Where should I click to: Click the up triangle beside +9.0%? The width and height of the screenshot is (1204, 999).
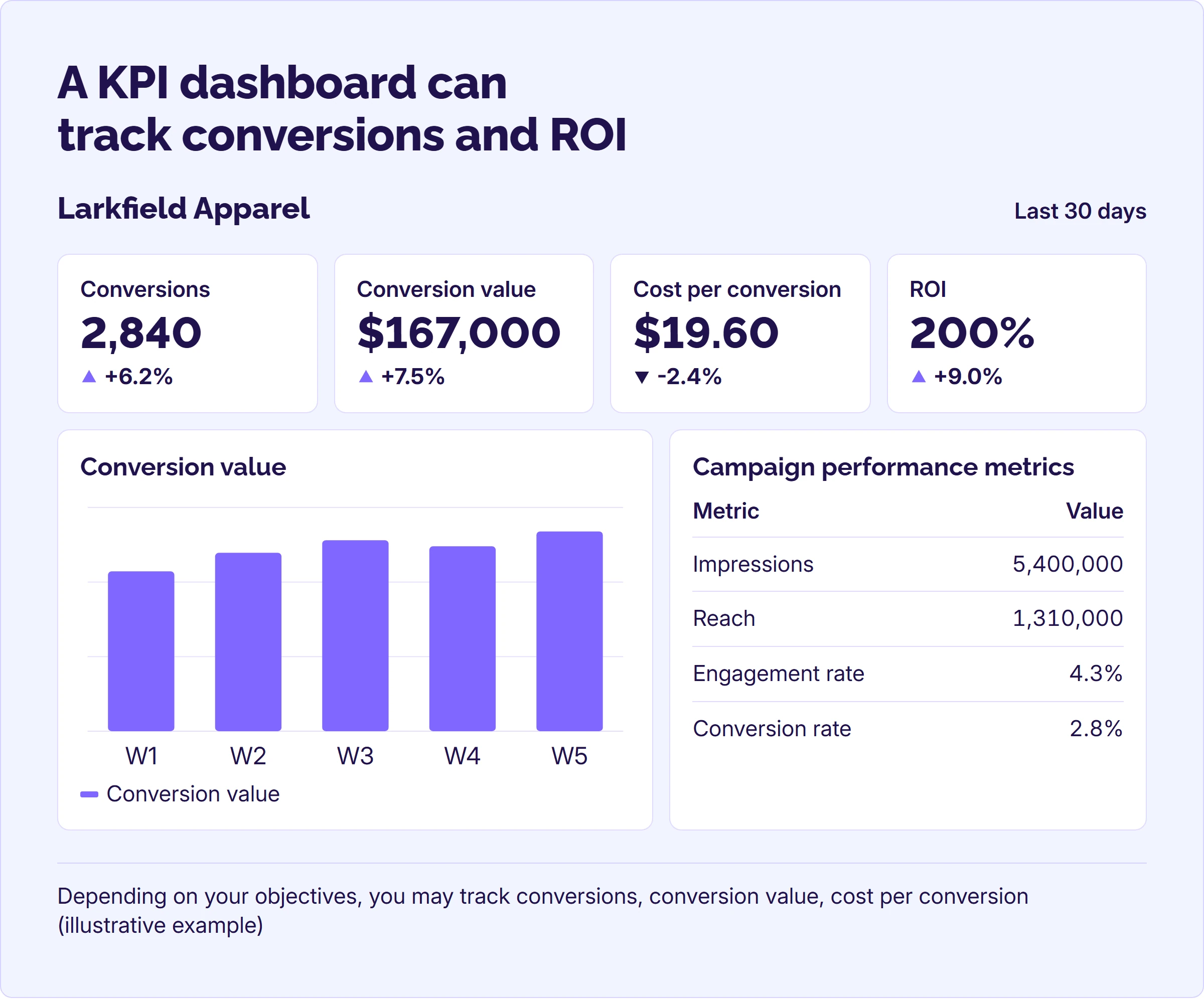(x=919, y=377)
